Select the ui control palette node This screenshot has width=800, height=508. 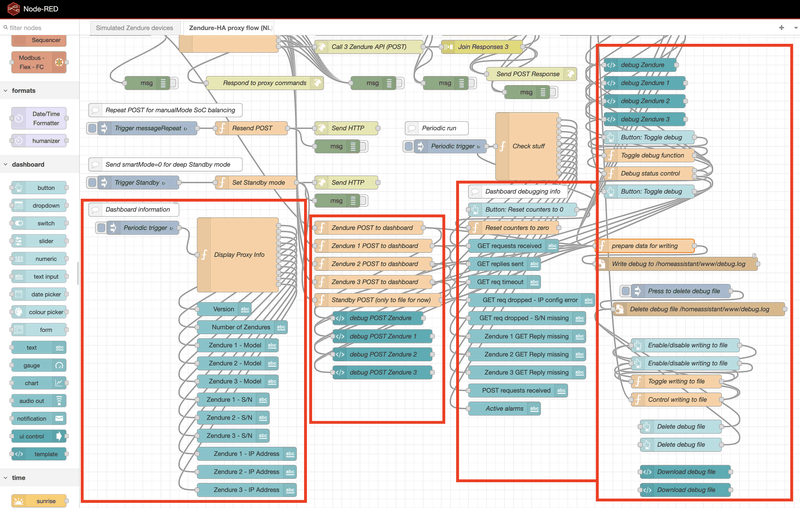(39, 437)
